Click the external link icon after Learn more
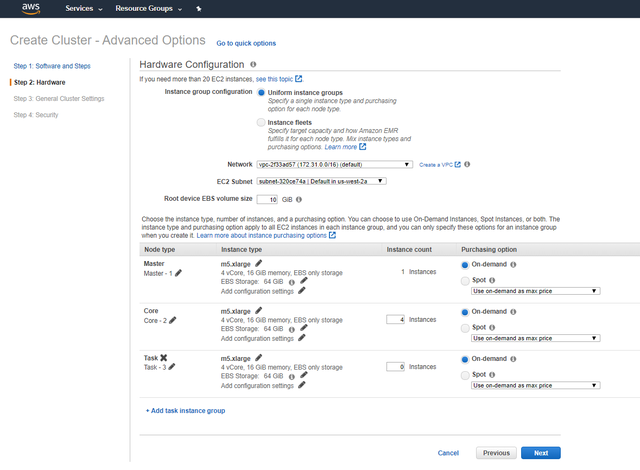Screen dimensions: 640x470 (x=362, y=147)
